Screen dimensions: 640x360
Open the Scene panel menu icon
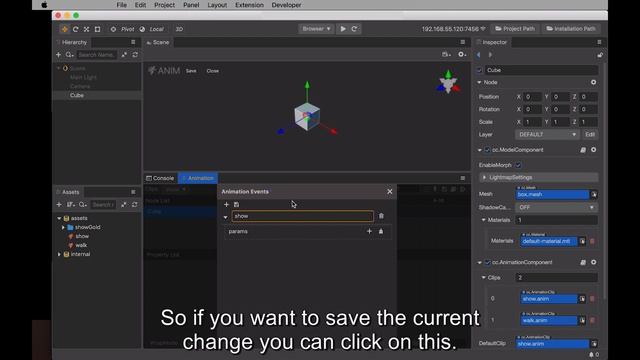(x=462, y=42)
